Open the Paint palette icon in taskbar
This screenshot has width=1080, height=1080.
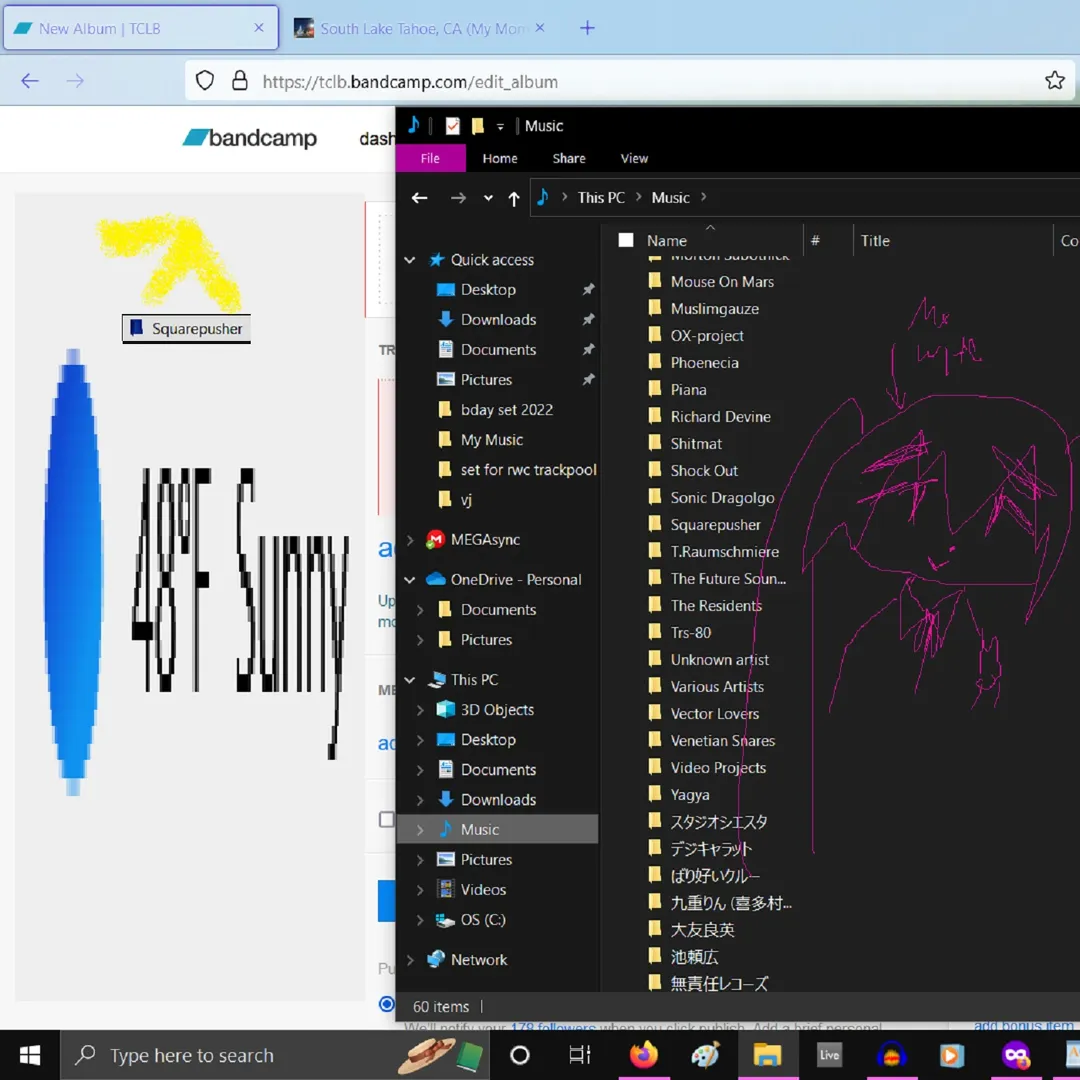pos(705,1055)
